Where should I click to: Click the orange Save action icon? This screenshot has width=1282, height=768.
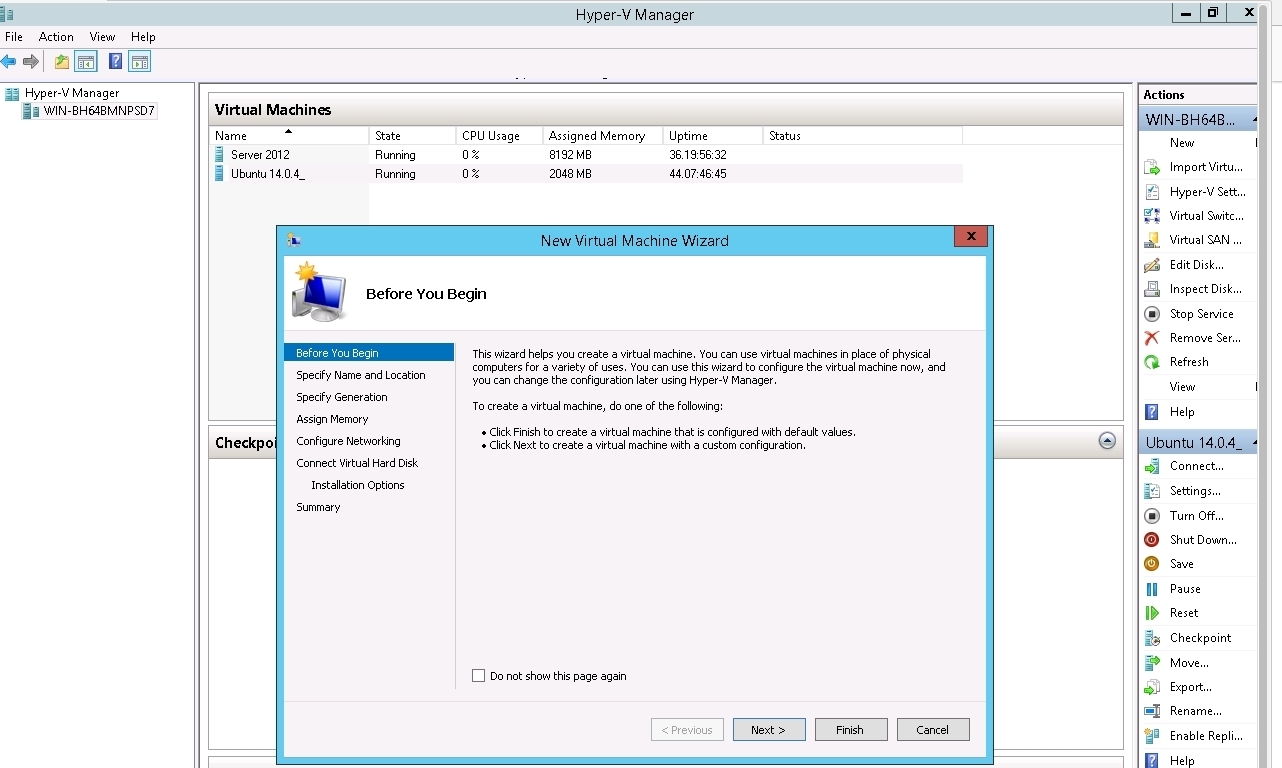pos(1152,564)
